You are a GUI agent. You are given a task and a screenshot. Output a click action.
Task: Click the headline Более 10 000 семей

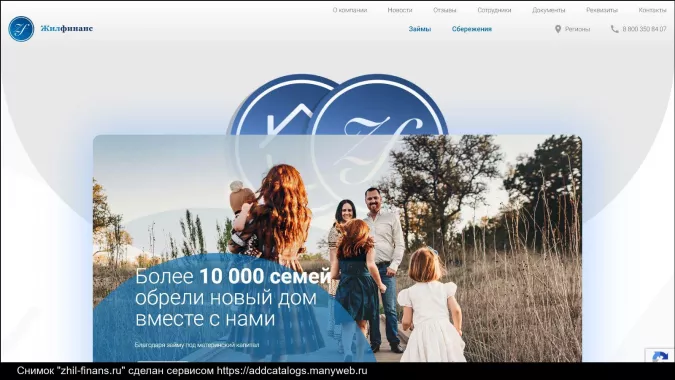(x=233, y=276)
